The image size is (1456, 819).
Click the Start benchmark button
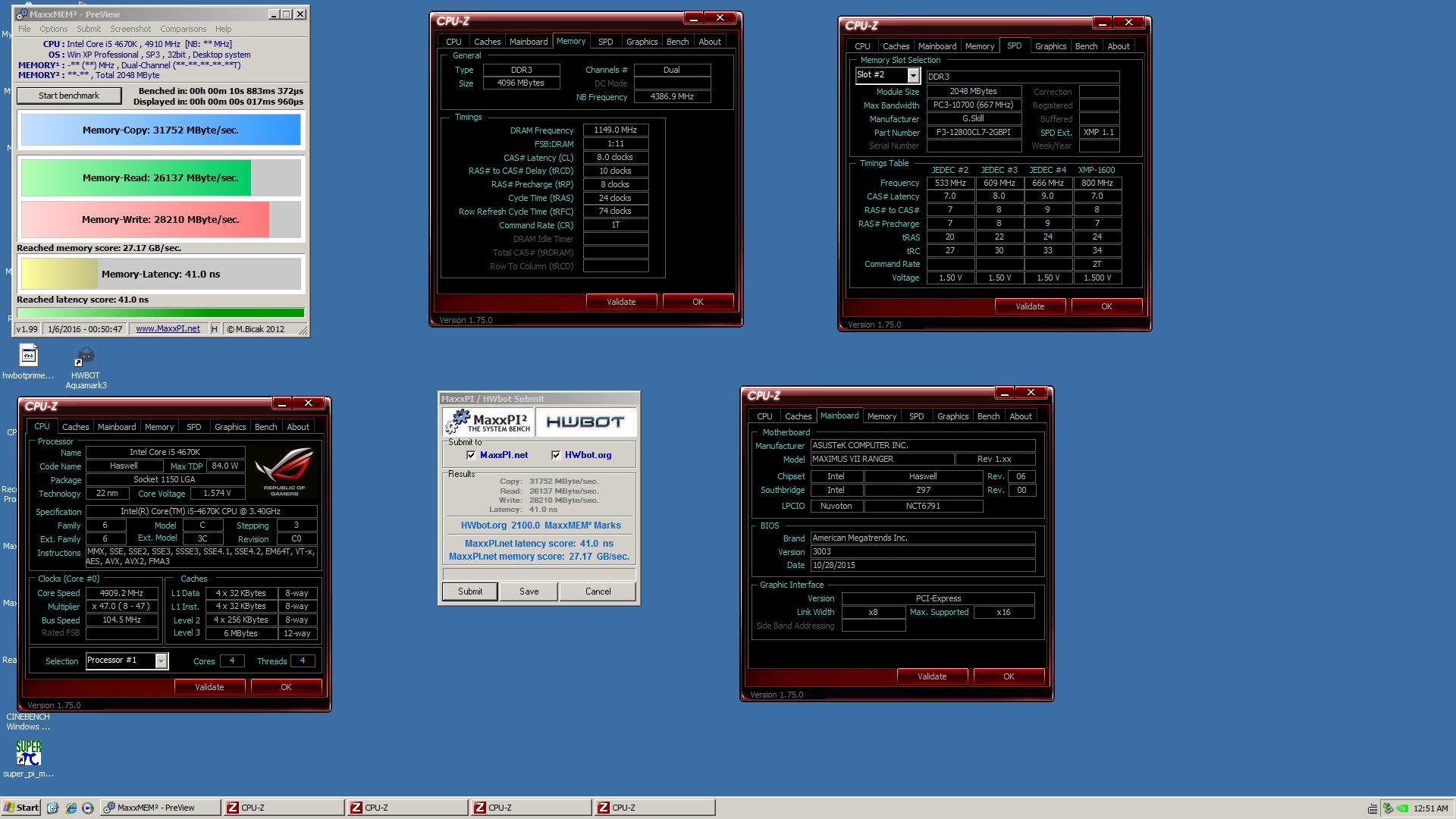click(69, 96)
